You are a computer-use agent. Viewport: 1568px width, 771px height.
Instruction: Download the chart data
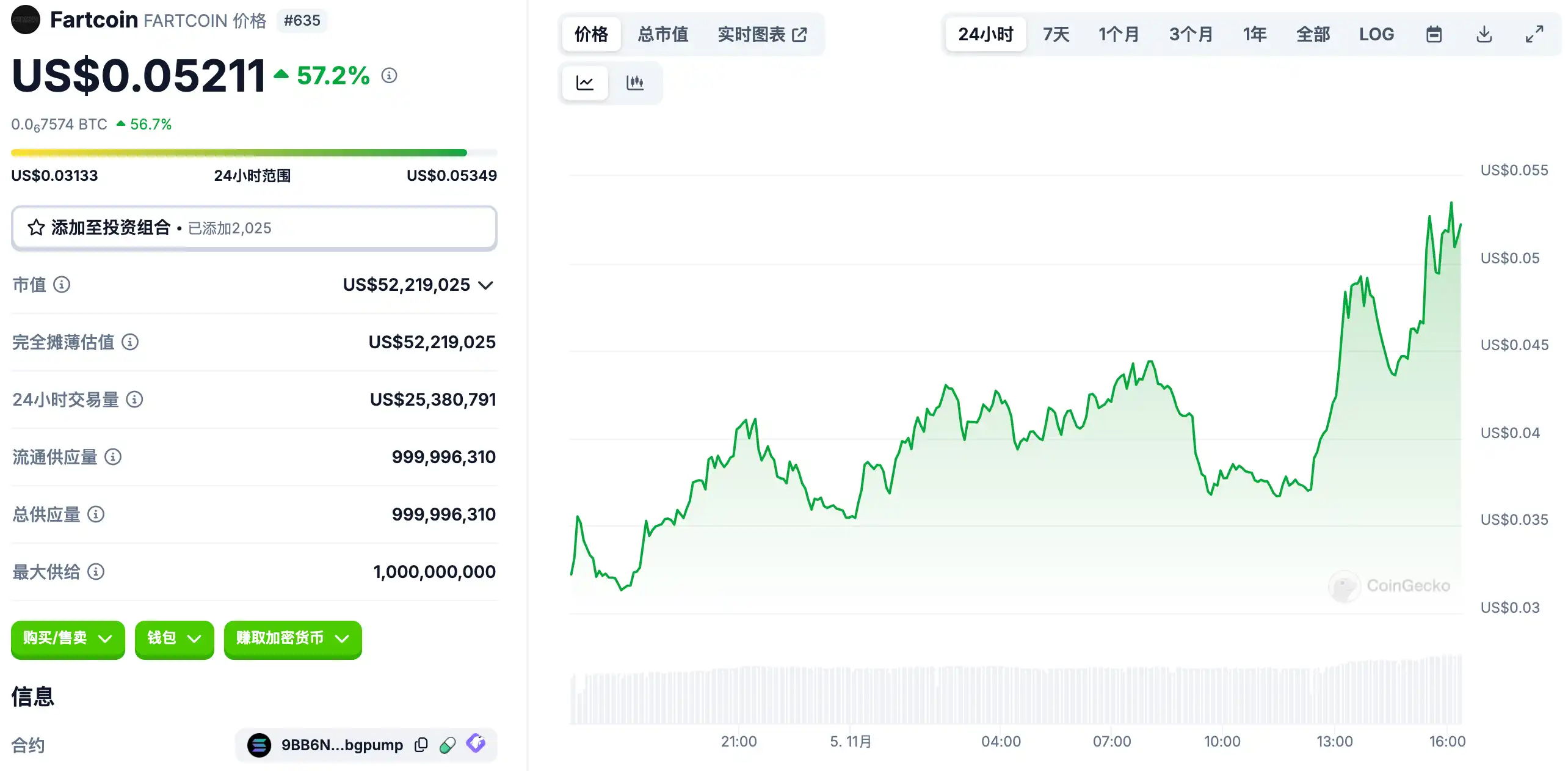pyautogui.click(x=1484, y=34)
